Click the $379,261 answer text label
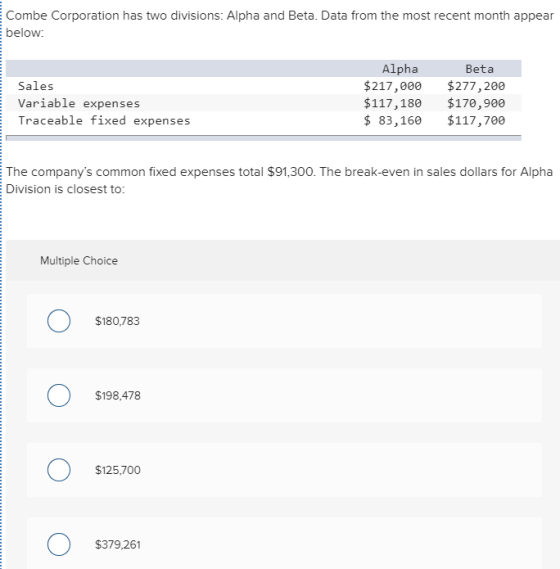This screenshot has width=560, height=569. coord(118,544)
